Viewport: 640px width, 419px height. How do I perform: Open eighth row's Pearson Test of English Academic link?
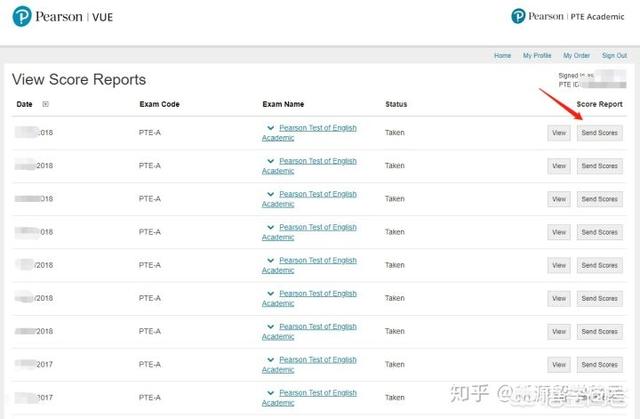(318, 360)
